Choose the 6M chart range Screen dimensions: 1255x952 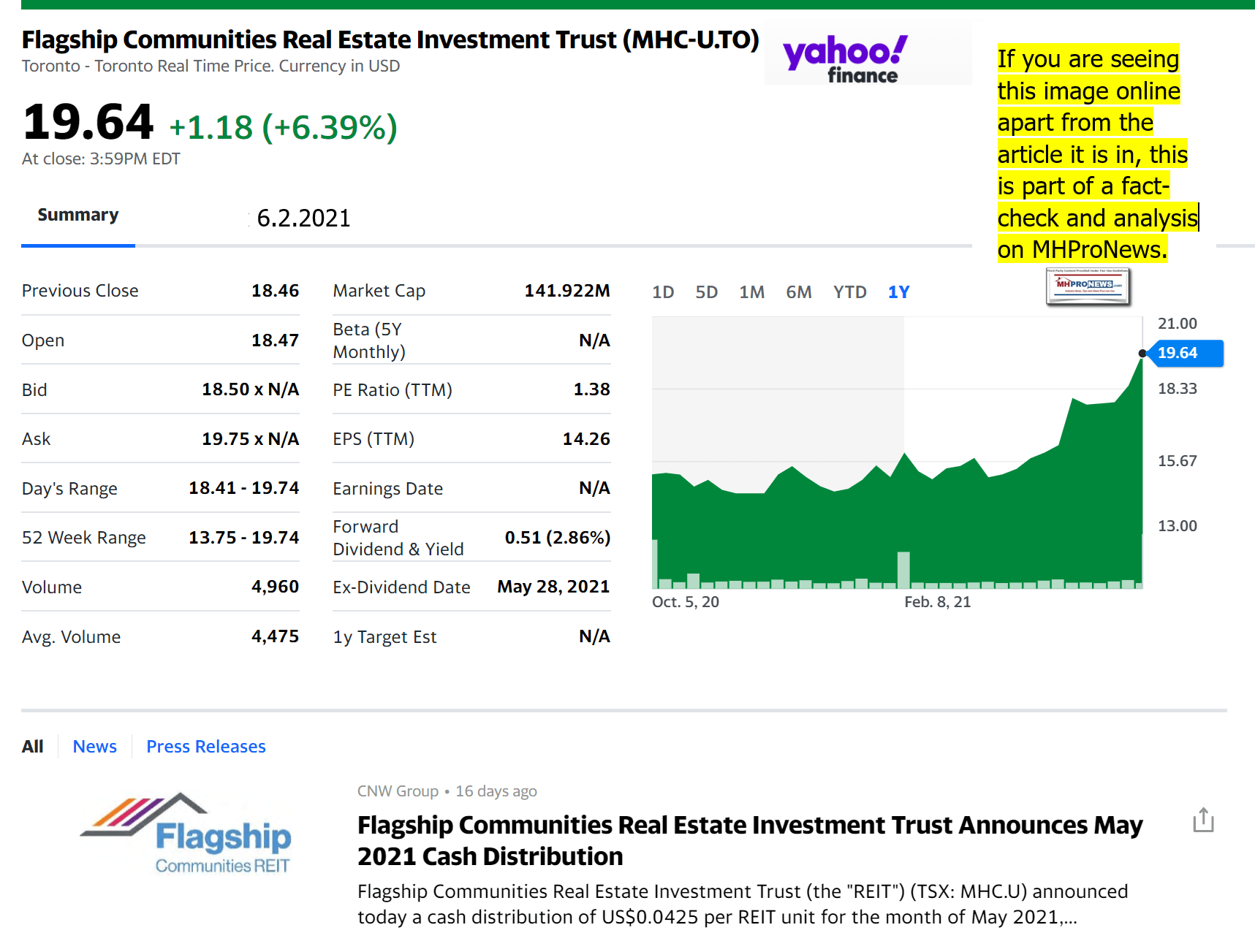tap(798, 292)
